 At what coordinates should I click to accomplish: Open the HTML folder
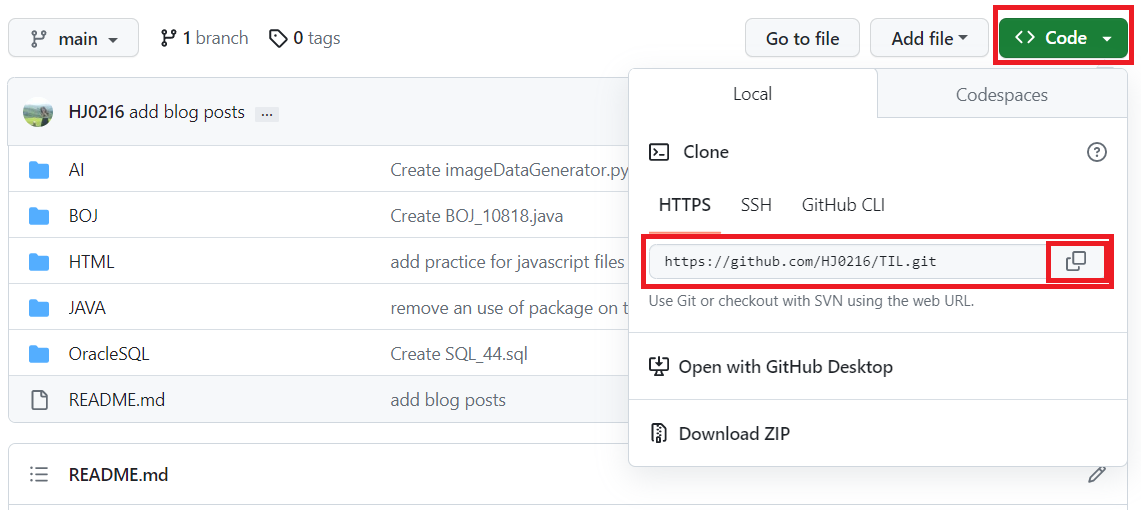[x=91, y=262]
